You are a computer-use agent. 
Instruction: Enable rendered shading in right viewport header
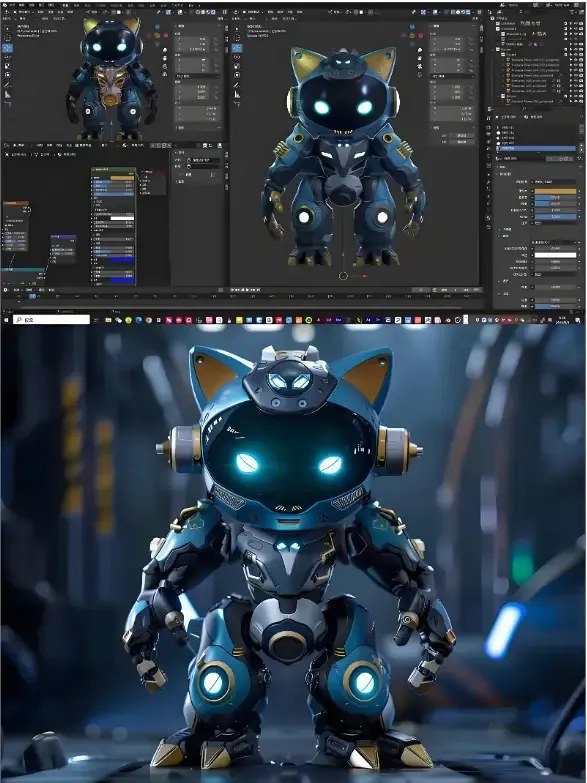point(466,11)
